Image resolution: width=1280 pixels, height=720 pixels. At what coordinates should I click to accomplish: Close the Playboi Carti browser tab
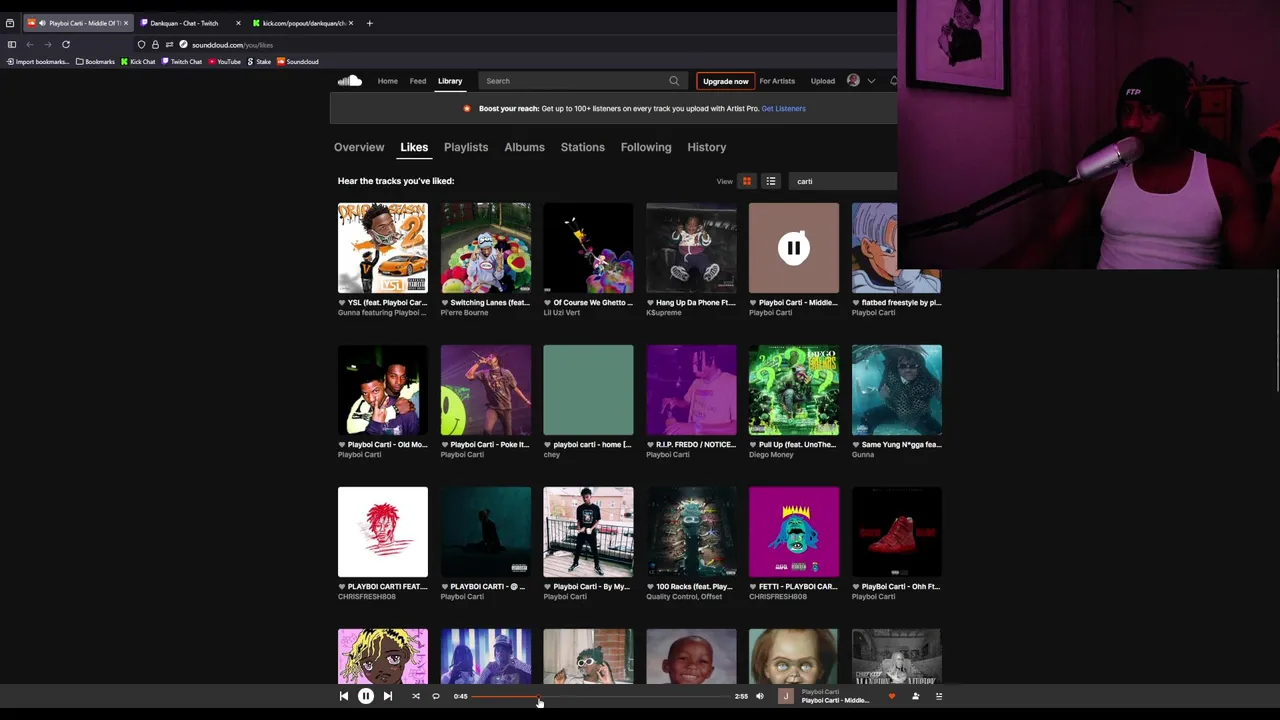(126, 23)
